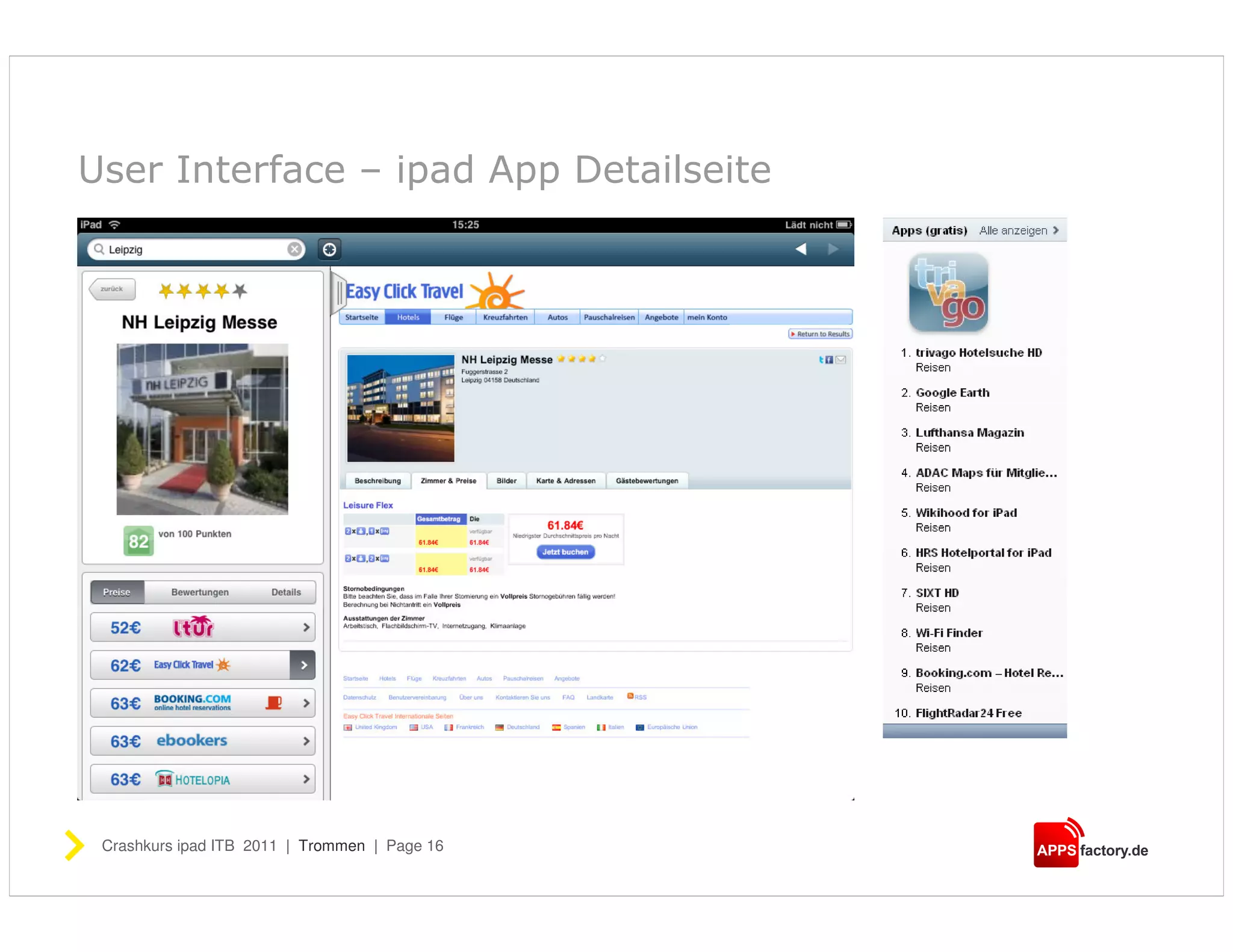Screen dimensions: 1233x952
Task: Share hotel via Facebook icon
Action: [x=829, y=360]
